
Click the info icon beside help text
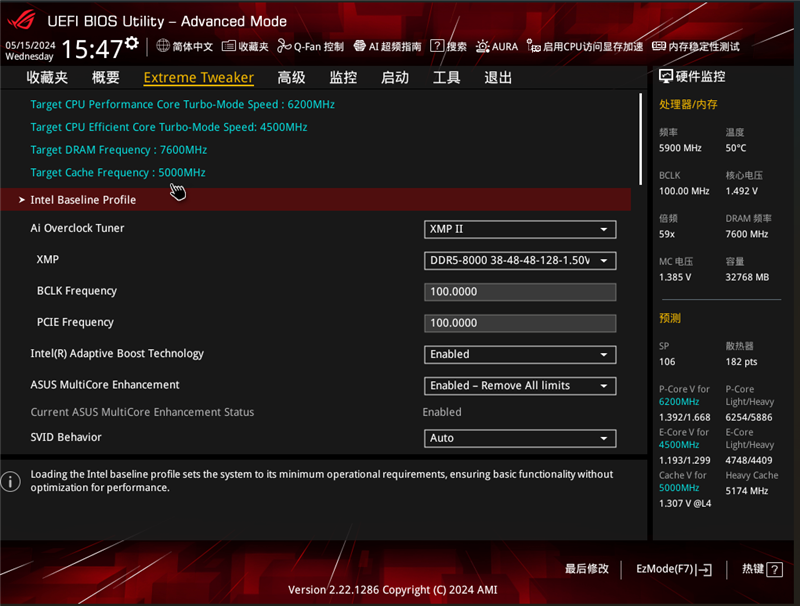pyautogui.click(x=11, y=481)
